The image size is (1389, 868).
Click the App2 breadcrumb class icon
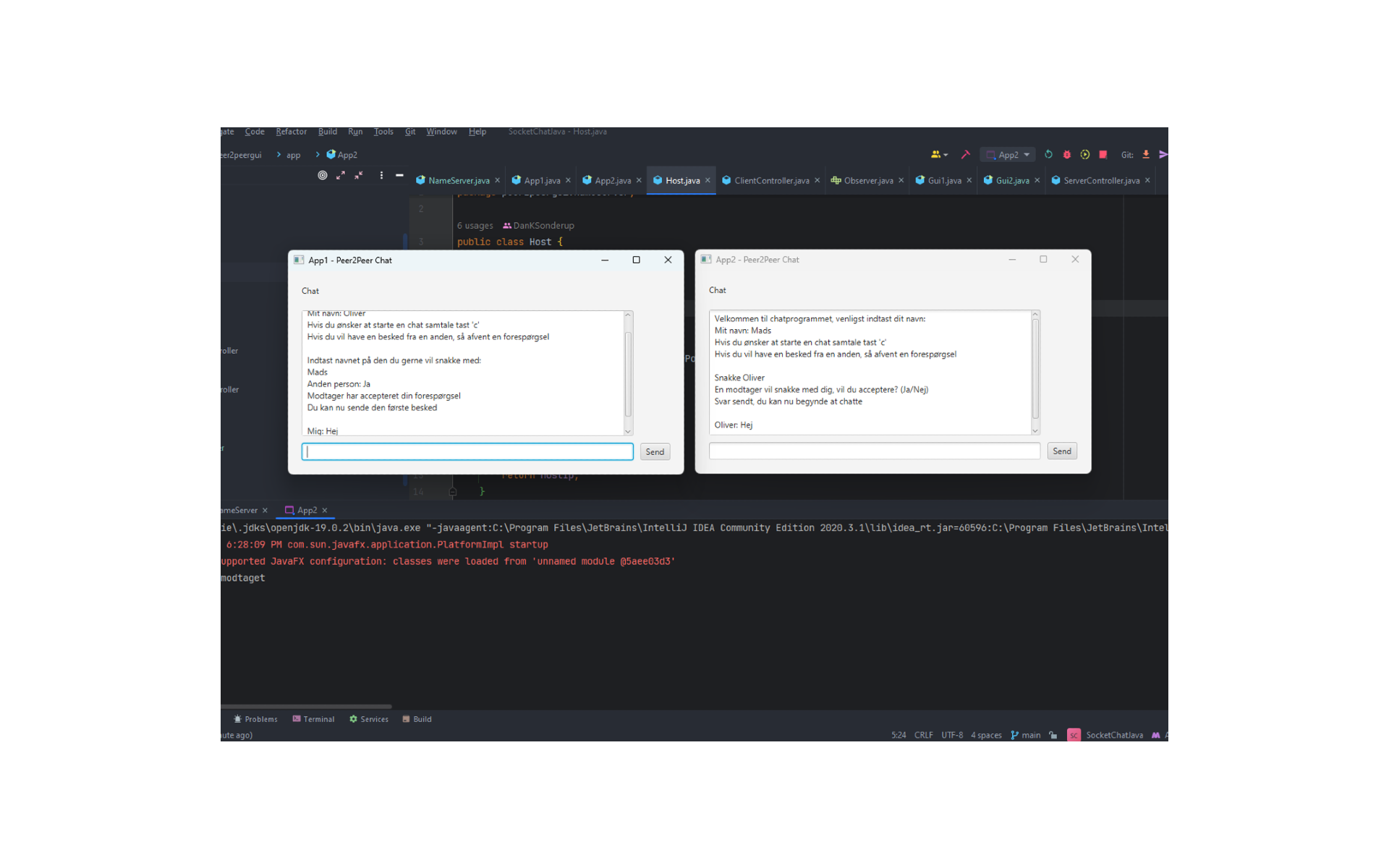point(331,155)
